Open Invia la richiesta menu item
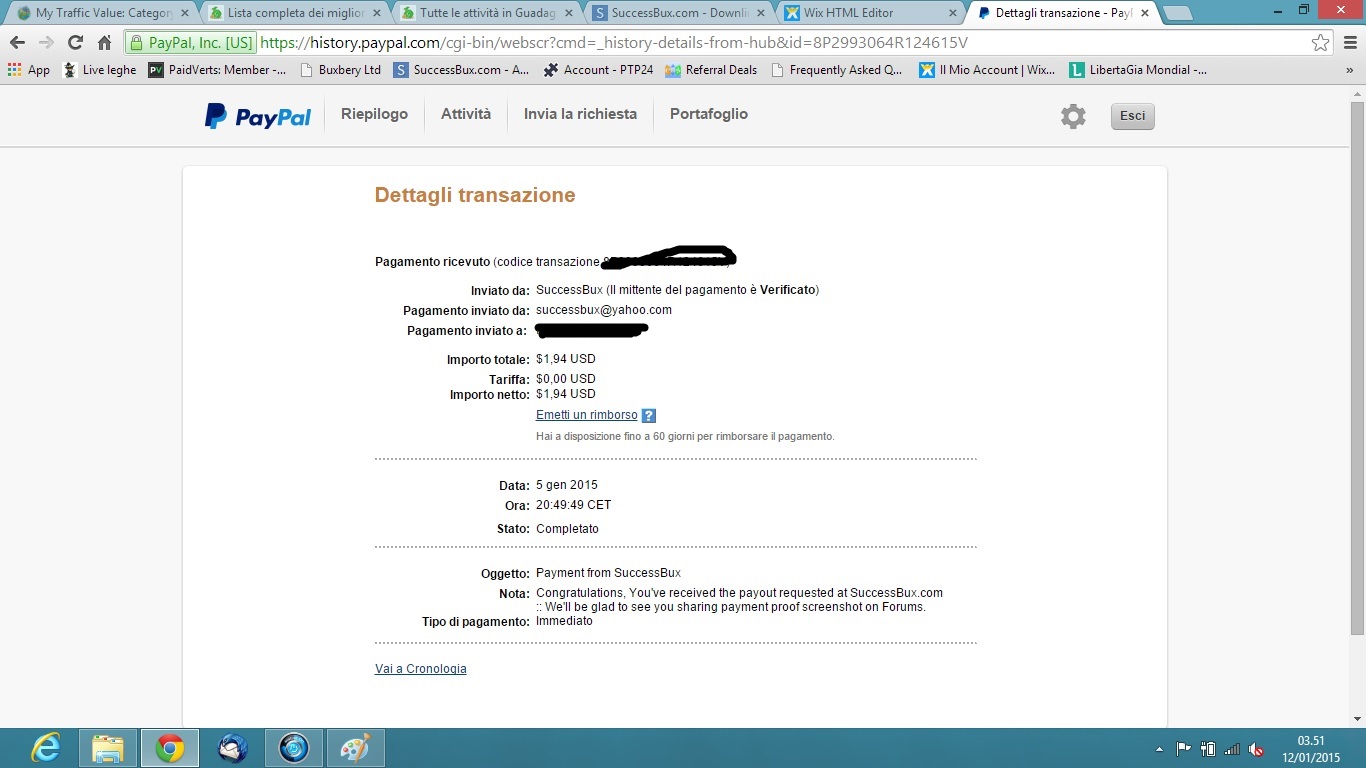Image resolution: width=1366 pixels, height=768 pixels. (x=580, y=114)
